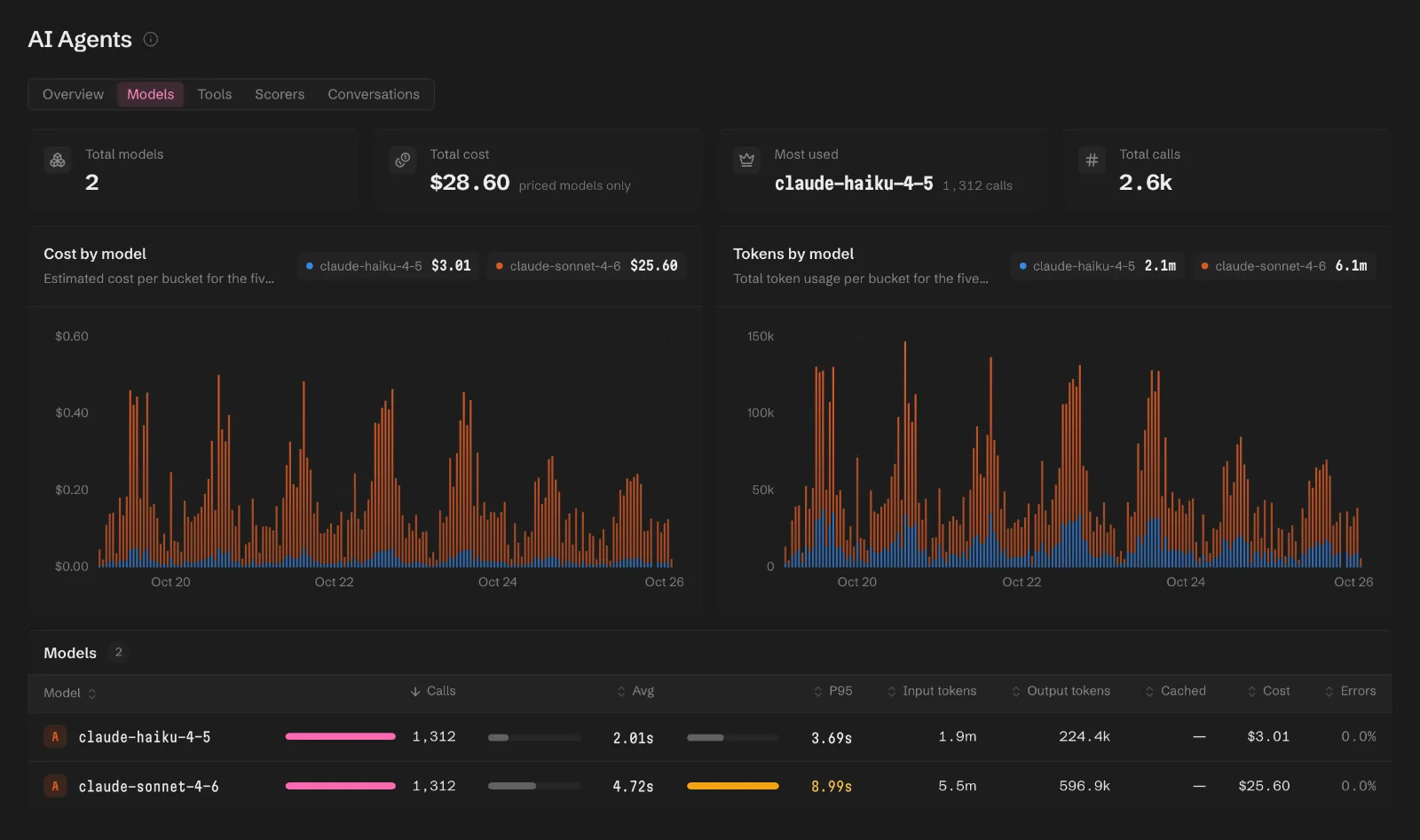Viewport: 1420px width, 840px height.
Task: Toggle claude-sonnet-4-6 series in Cost by model
Action: click(587, 266)
